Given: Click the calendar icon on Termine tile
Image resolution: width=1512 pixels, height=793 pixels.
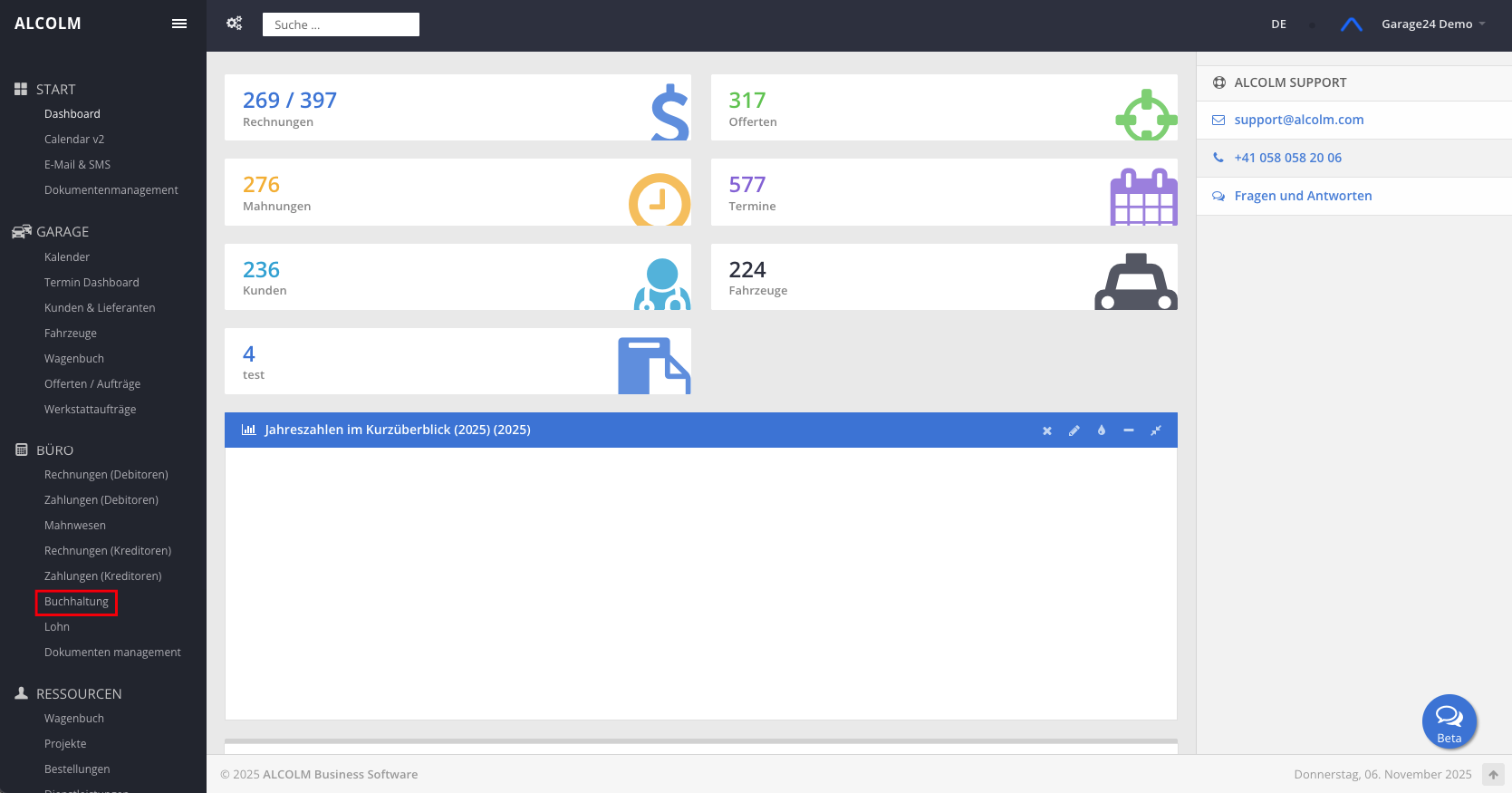Looking at the screenshot, I should [1143, 197].
